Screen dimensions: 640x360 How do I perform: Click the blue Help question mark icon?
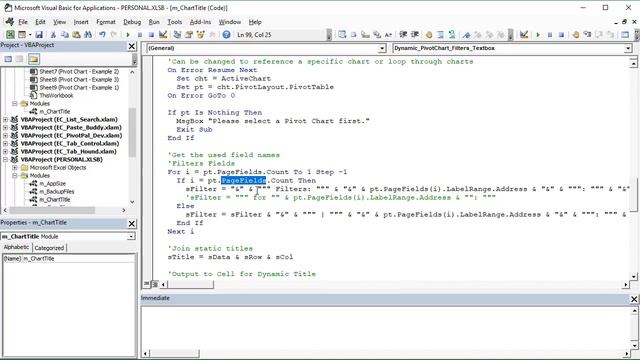pos(226,35)
